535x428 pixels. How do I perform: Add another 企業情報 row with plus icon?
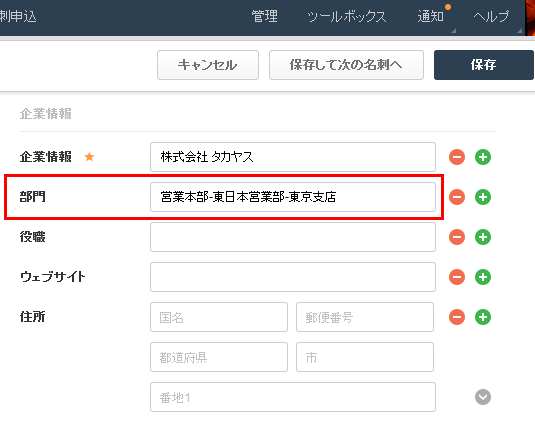pyautogui.click(x=483, y=157)
